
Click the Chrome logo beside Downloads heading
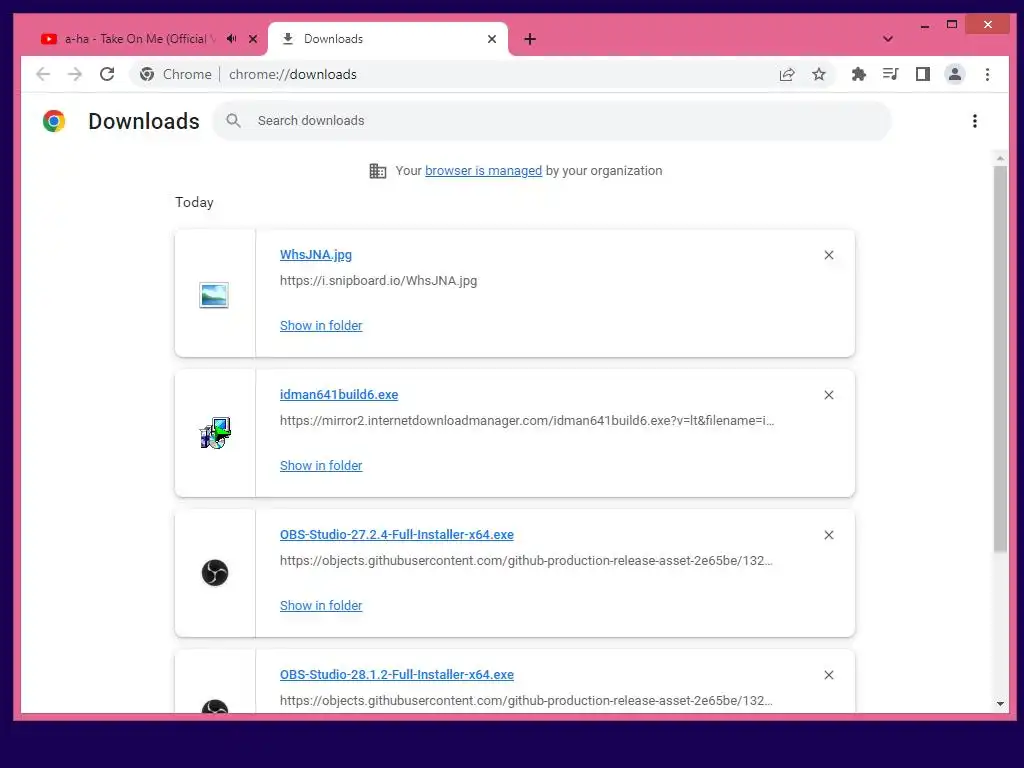click(x=54, y=121)
